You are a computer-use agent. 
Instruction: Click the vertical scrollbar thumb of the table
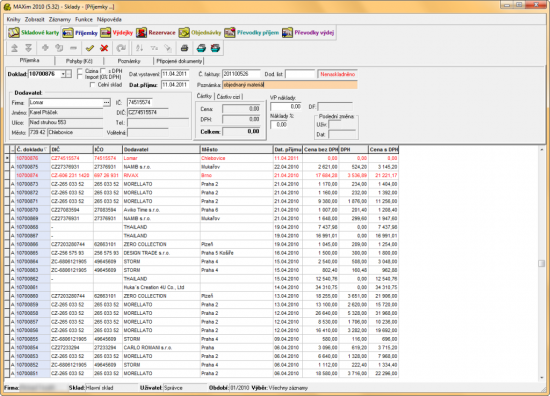click(542, 263)
